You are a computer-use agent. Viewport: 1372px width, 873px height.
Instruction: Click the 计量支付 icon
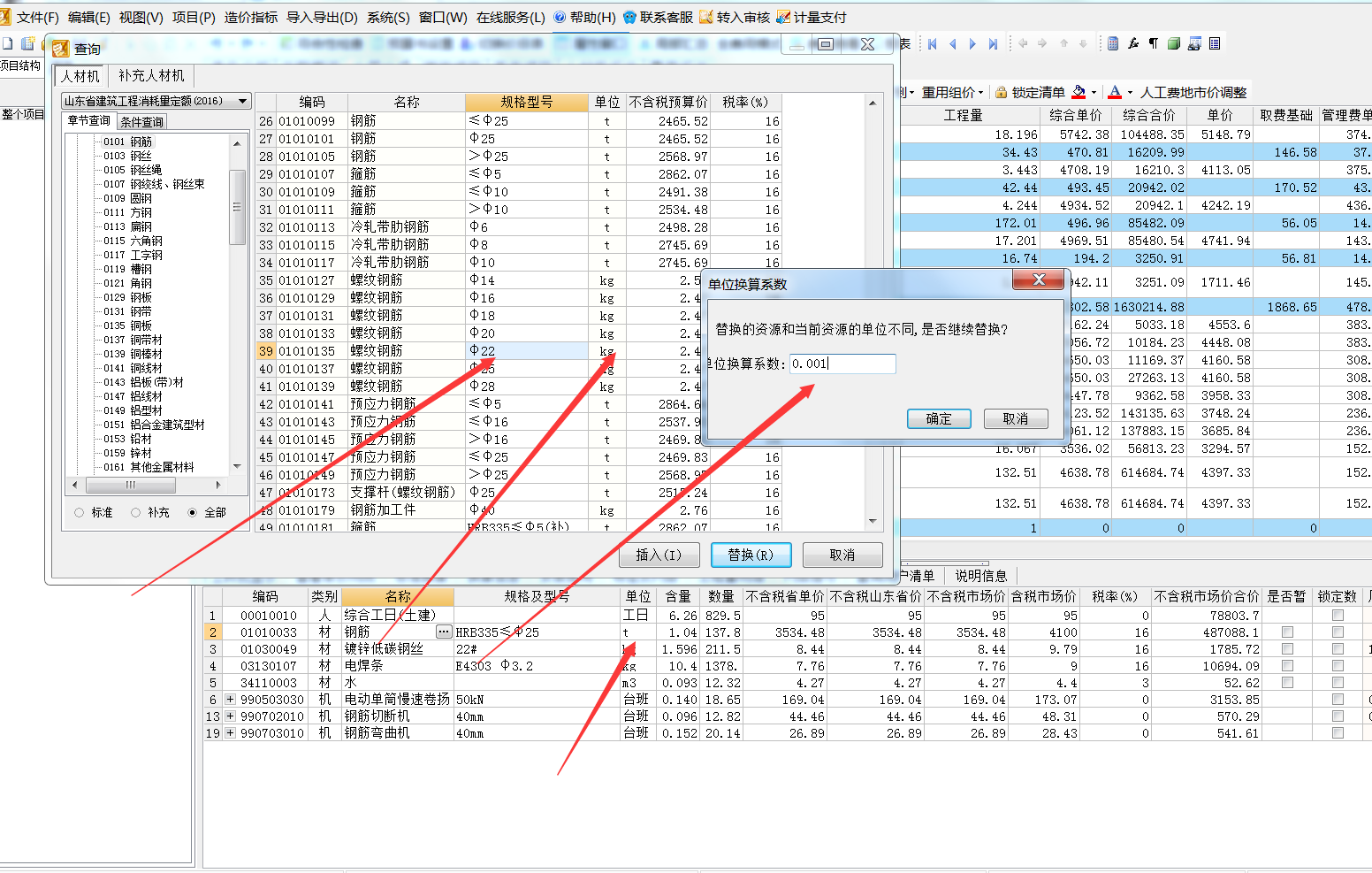click(x=782, y=17)
